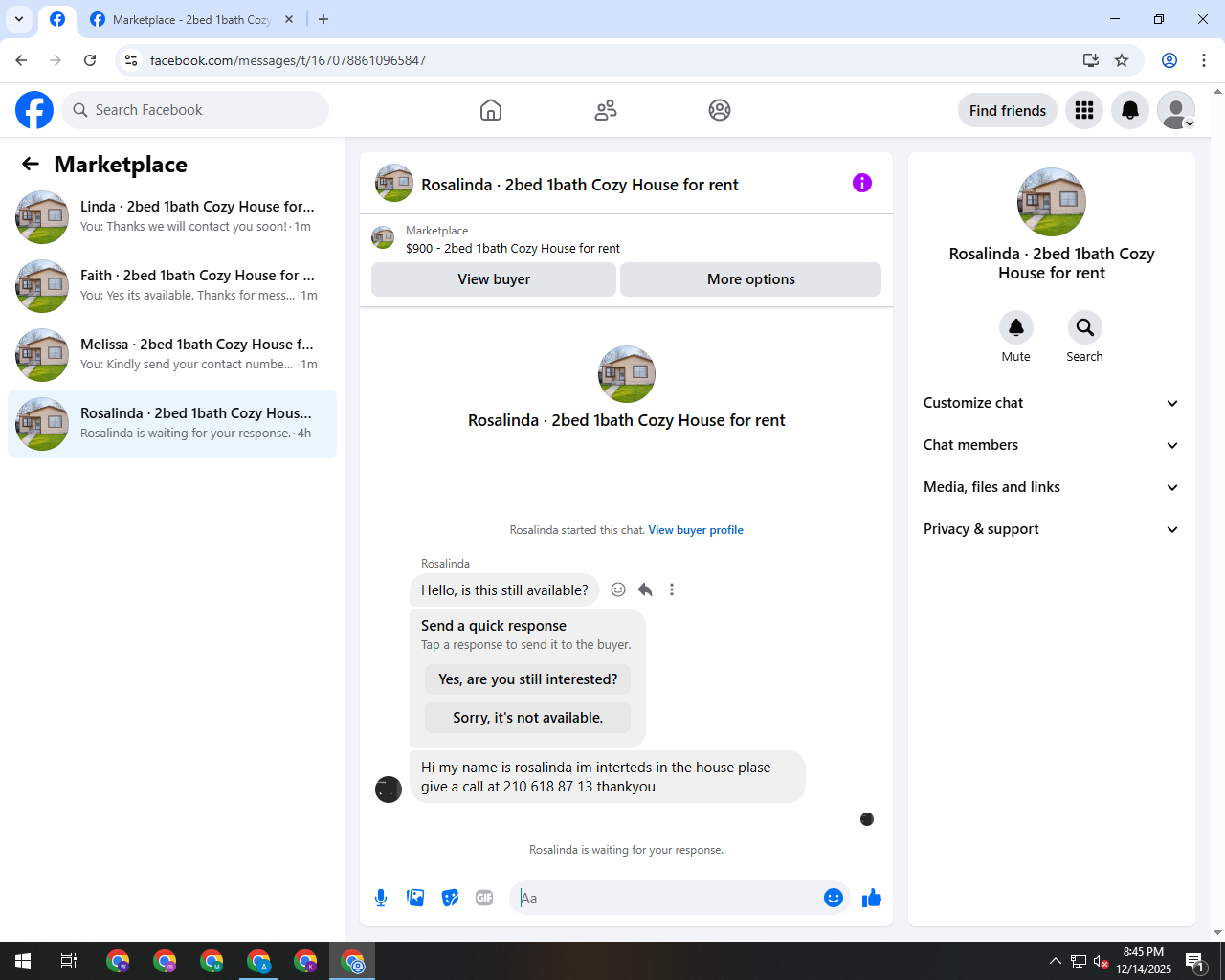Open the account profile picture menu

(1176, 110)
